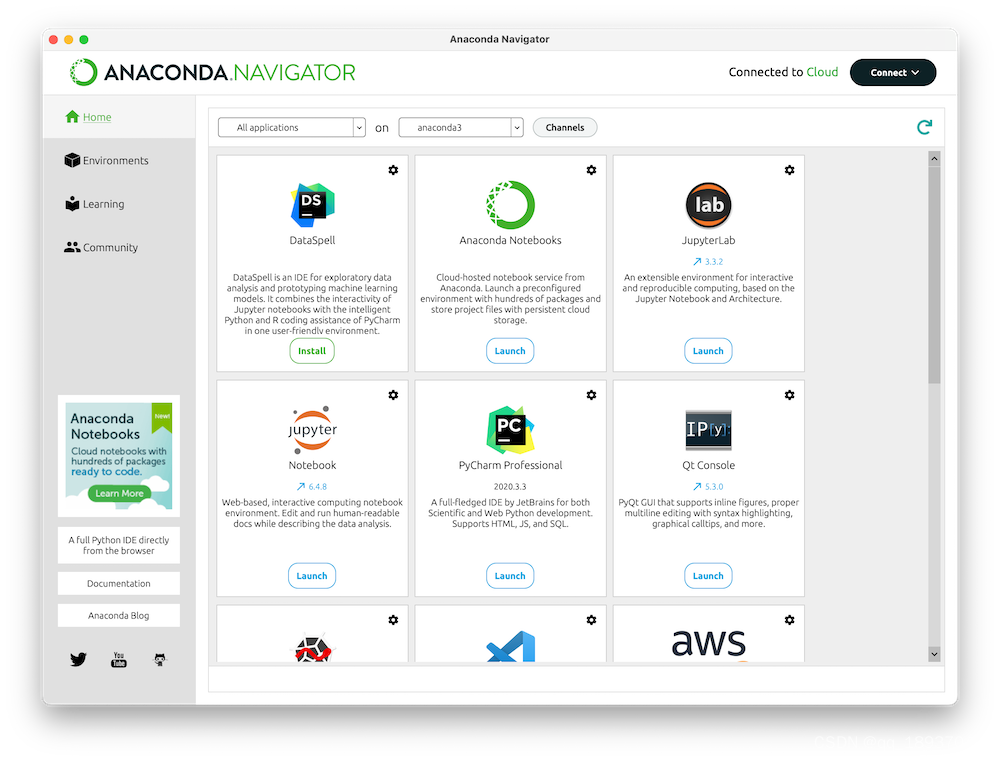Open settings gear on bottom-left partially visible tile
Screen dimensions: 1000x761
point(393,620)
